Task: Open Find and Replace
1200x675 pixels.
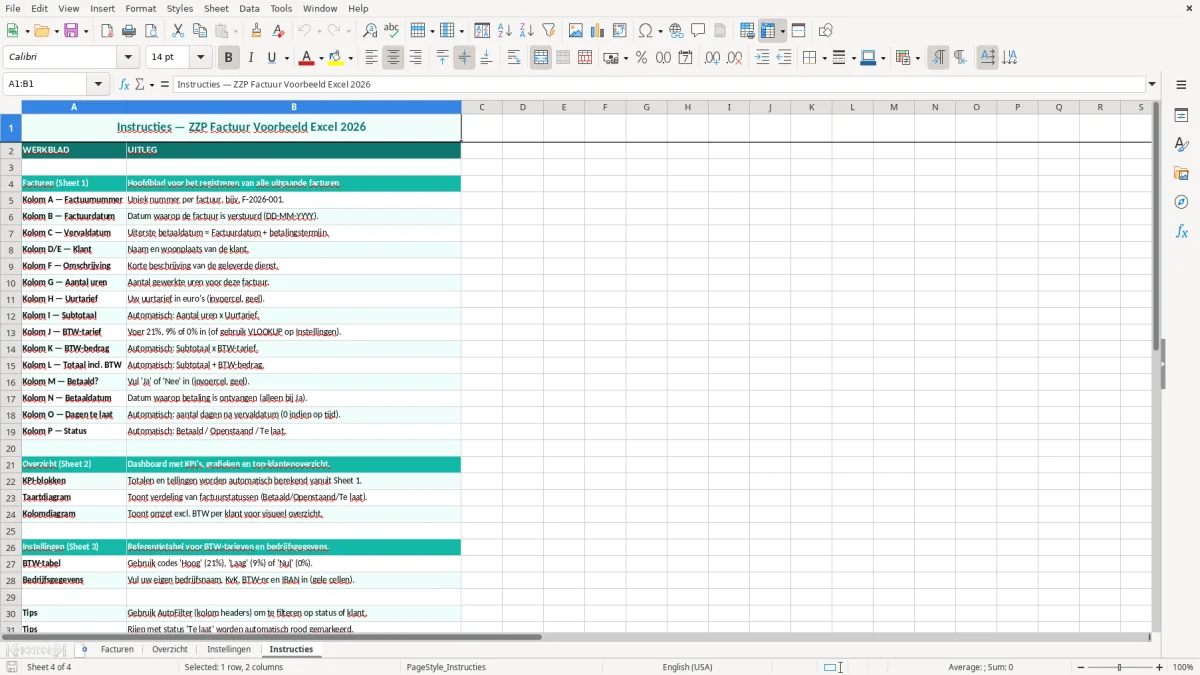Action: (x=370, y=31)
